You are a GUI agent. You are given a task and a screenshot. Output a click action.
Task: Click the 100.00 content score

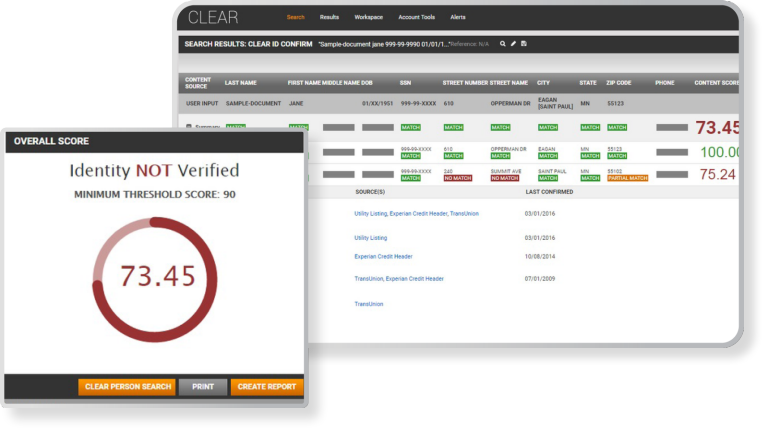pos(719,152)
